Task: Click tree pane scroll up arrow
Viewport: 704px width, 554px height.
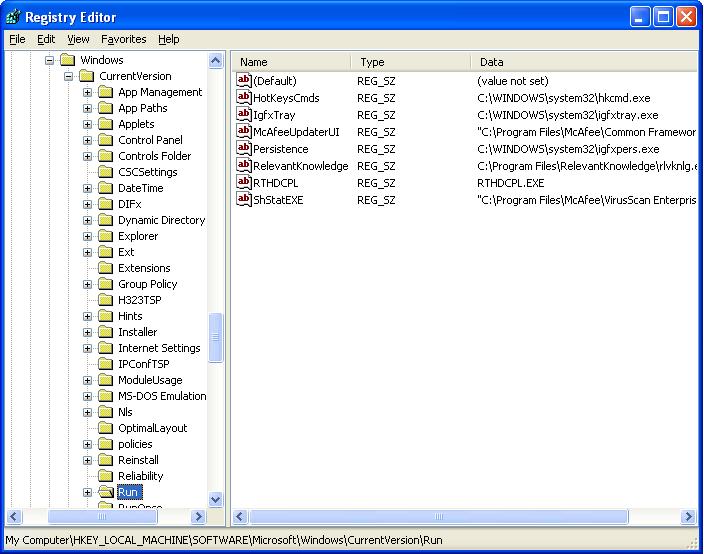Action: point(216,61)
